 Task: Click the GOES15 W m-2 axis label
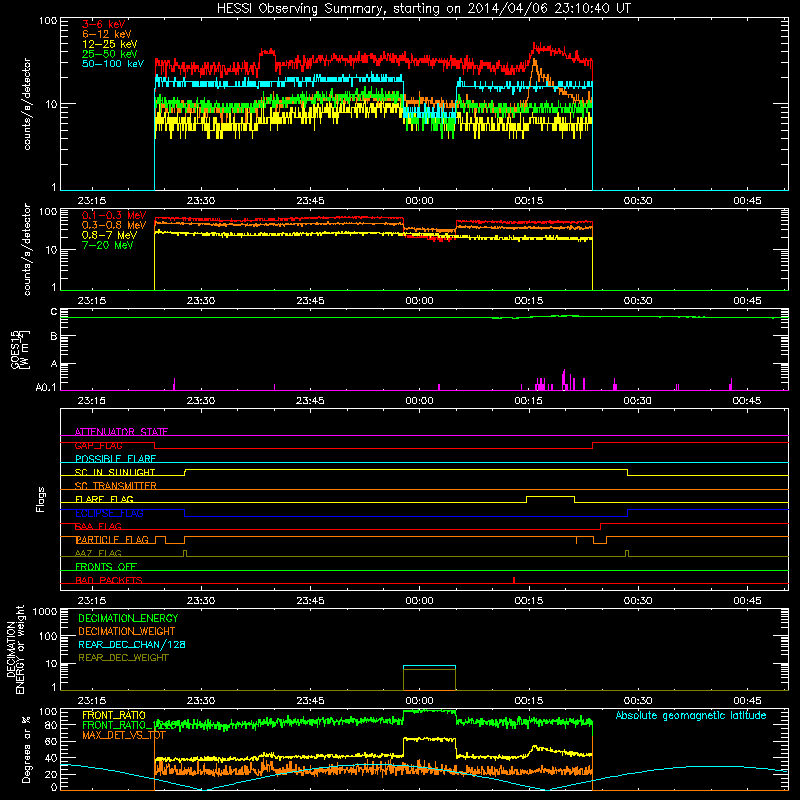pyautogui.click(x=20, y=349)
